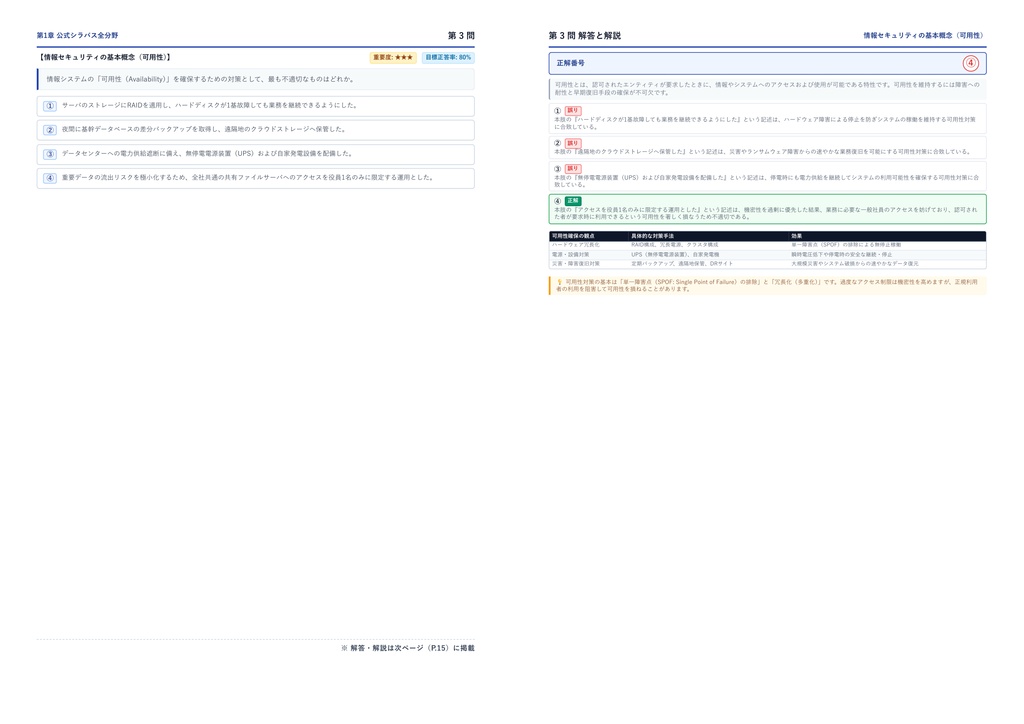Click the circled ④ correct answer number

click(970, 63)
